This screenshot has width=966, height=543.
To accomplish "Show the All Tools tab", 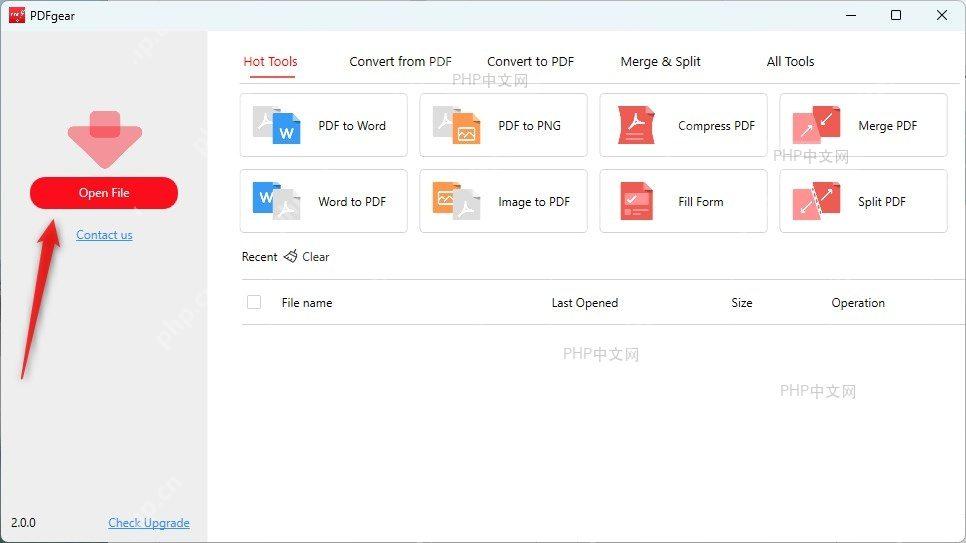I will [790, 62].
